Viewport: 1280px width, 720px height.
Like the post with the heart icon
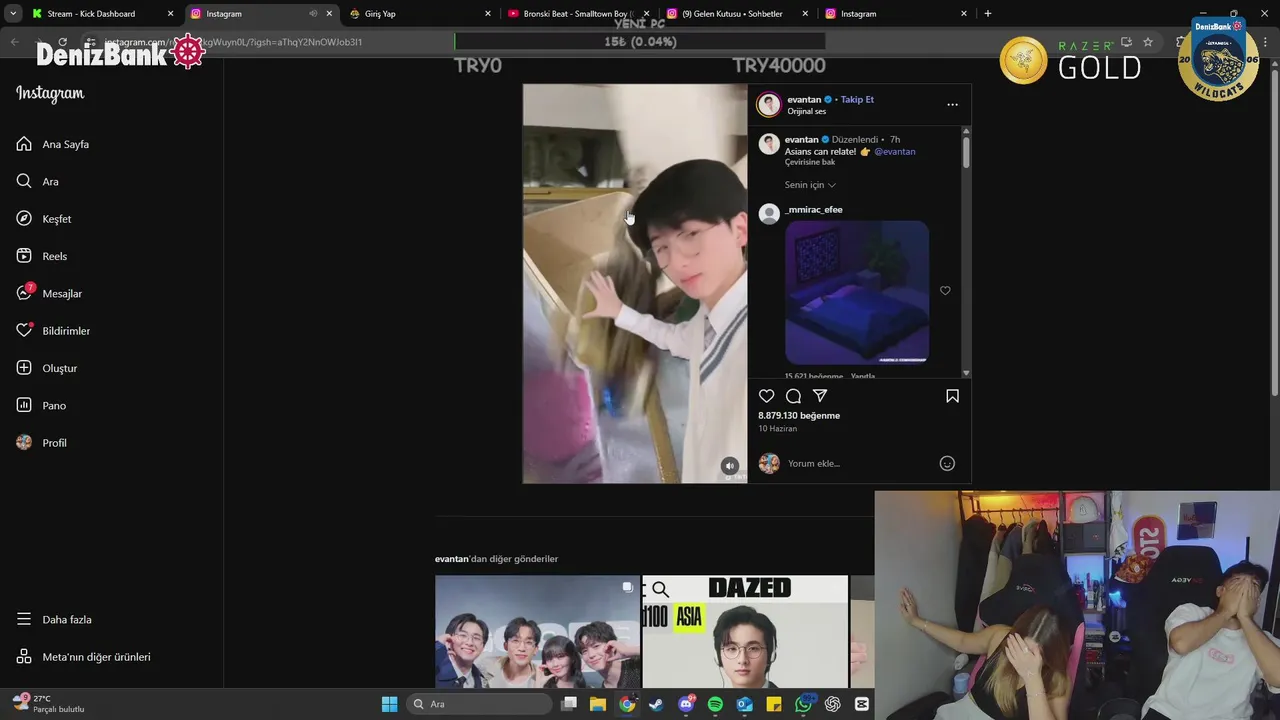(767, 396)
